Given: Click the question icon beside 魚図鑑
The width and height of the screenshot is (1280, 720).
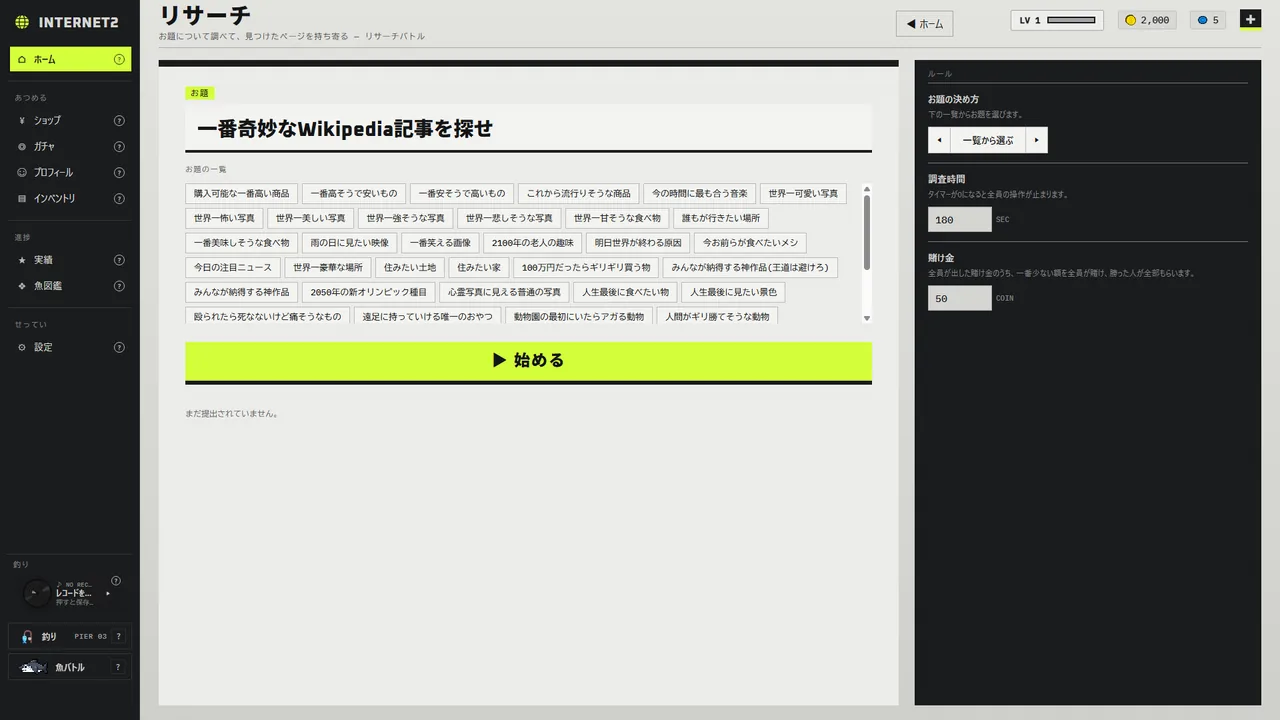Looking at the screenshot, I should [119, 286].
